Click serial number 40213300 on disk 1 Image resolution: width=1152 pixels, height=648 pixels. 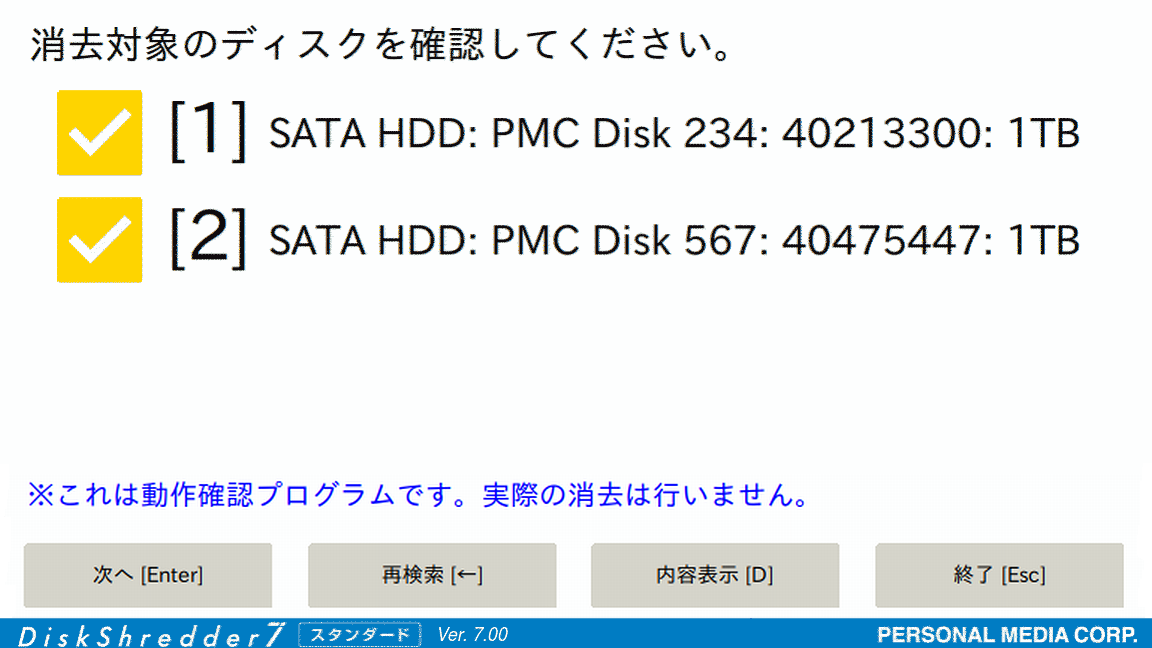[881, 134]
